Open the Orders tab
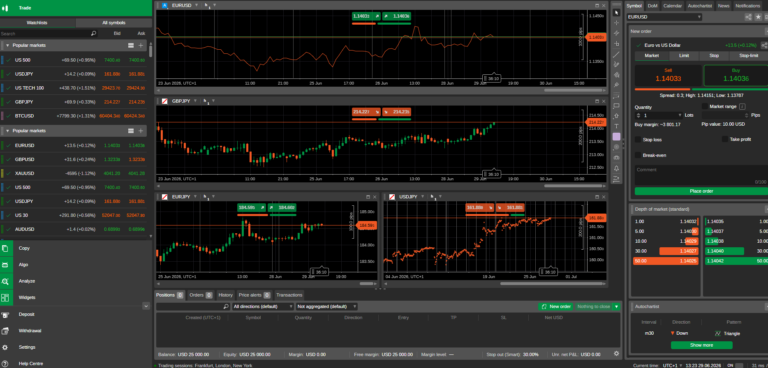Viewport: 768px width, 368px height. (x=200, y=295)
